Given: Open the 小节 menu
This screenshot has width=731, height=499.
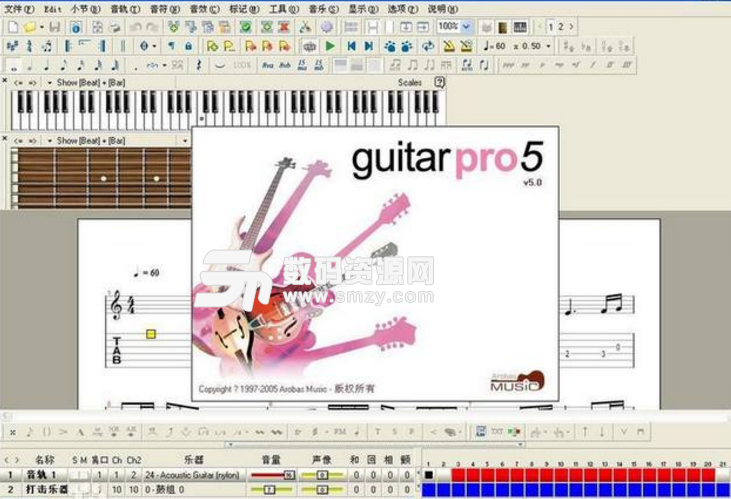Looking at the screenshot, I should 86,9.
